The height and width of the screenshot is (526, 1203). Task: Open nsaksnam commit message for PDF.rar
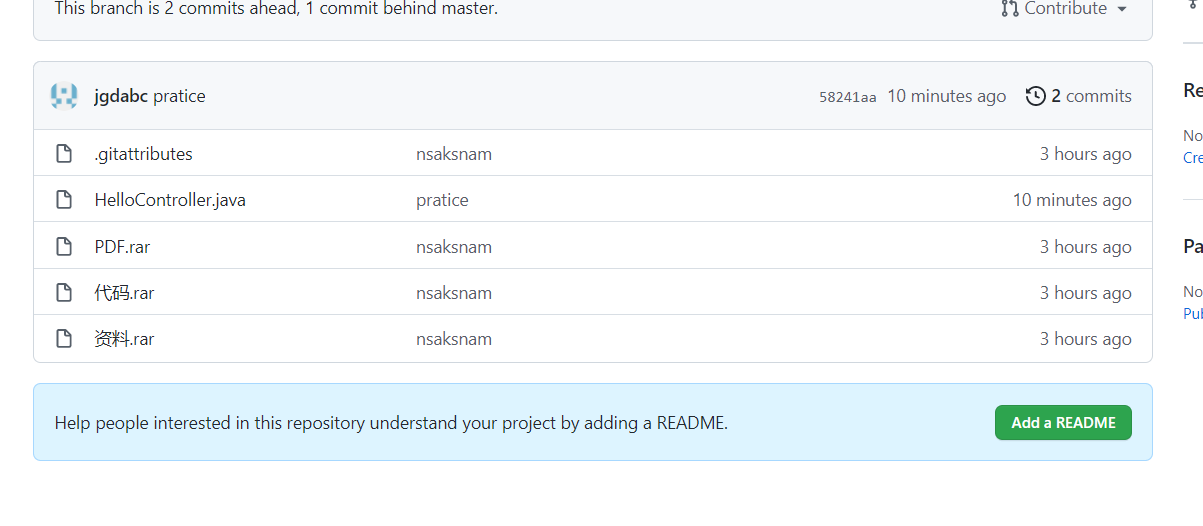454,247
